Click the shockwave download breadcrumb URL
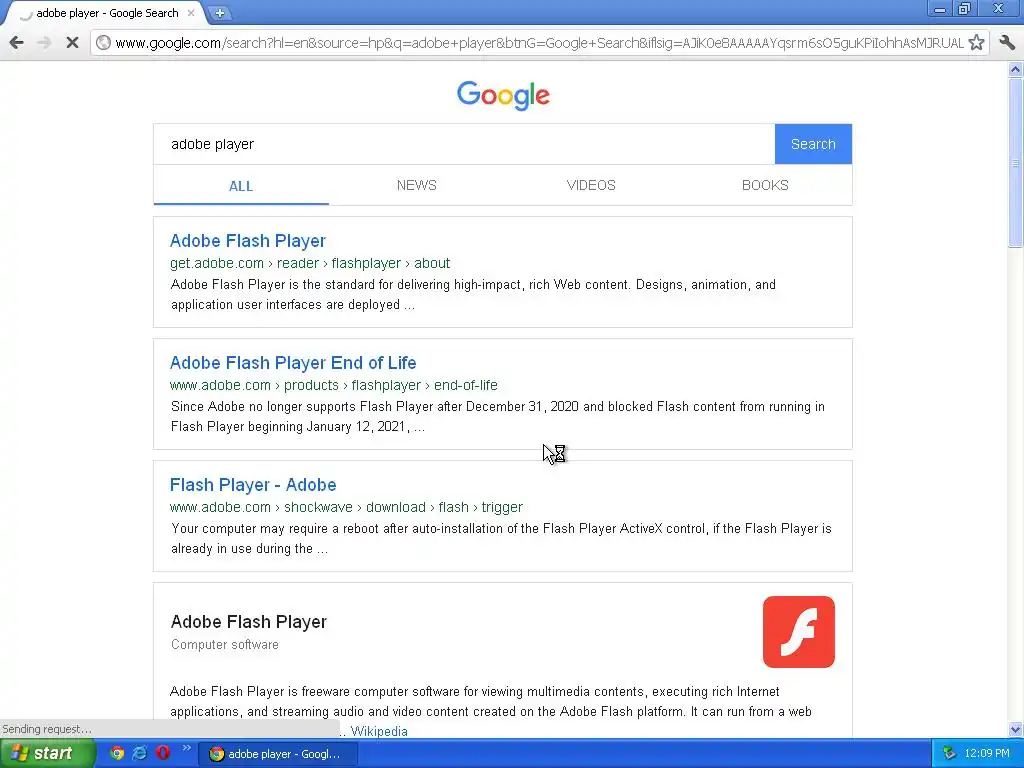 click(x=346, y=507)
